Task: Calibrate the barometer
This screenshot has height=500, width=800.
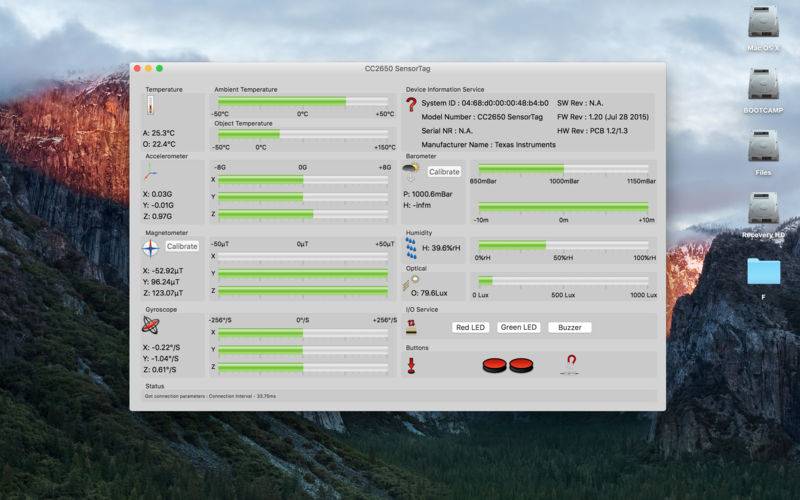Action: click(444, 172)
